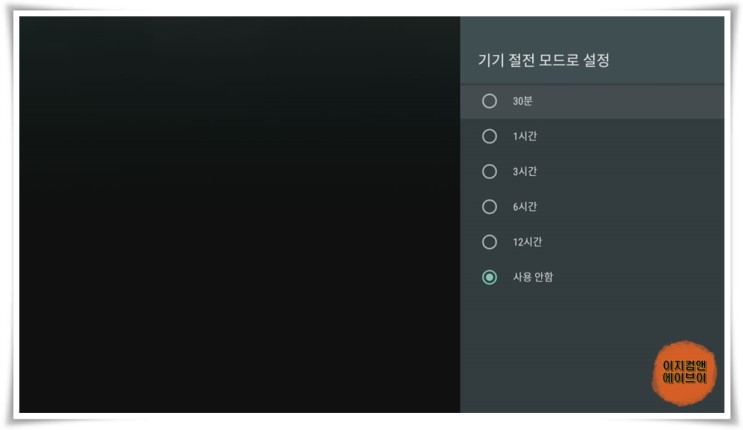Viewport: 743px width, 430px height.
Task: Choose the 1시간 radio circle
Action: pyautogui.click(x=489, y=137)
